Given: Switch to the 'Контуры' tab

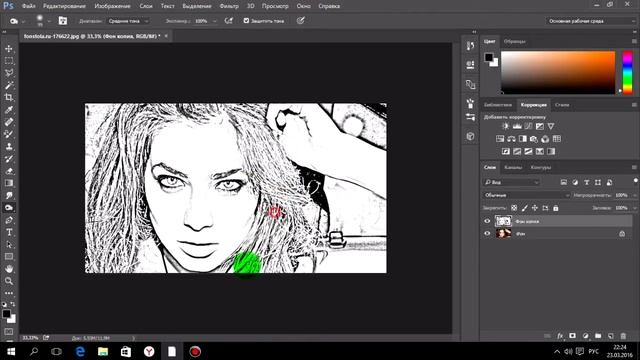Looking at the screenshot, I should pyautogui.click(x=541, y=167).
